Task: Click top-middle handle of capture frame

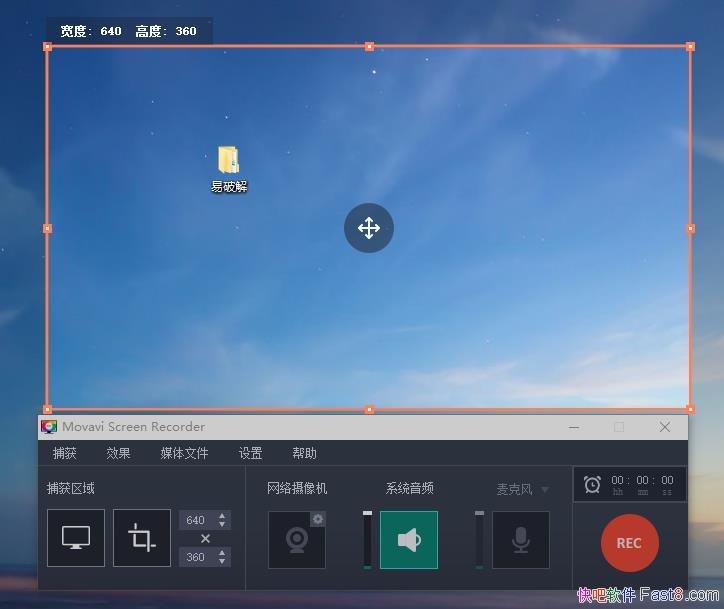Action: click(369, 46)
